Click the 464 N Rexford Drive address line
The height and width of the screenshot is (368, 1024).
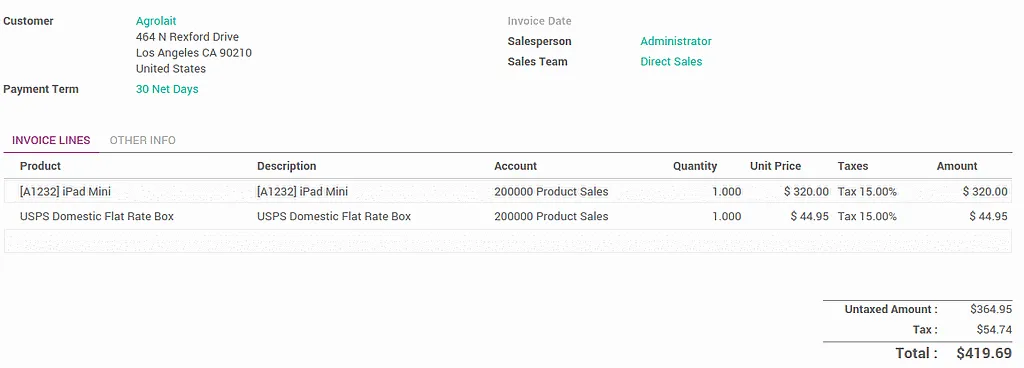coord(187,37)
